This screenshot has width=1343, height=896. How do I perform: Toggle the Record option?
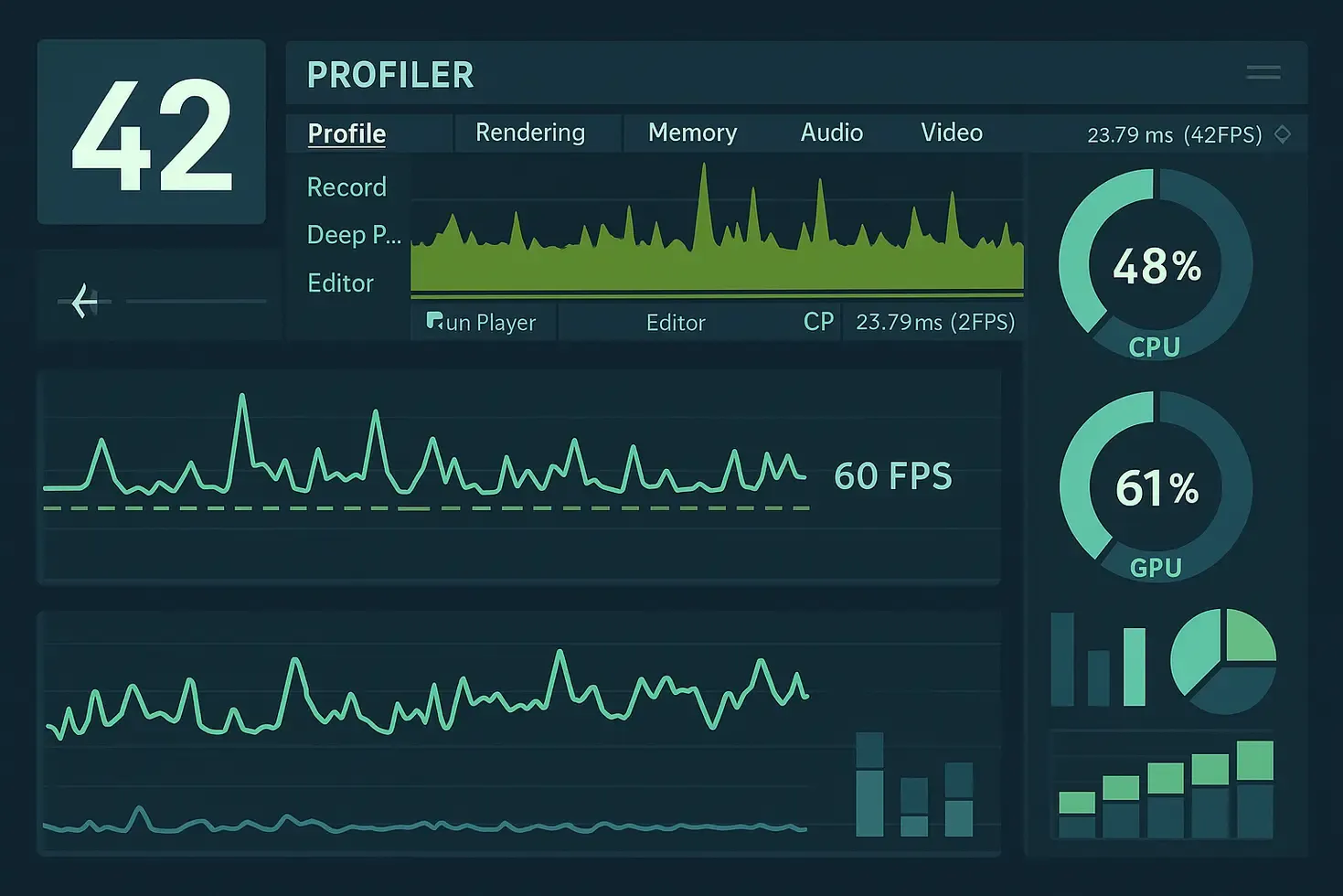346,187
